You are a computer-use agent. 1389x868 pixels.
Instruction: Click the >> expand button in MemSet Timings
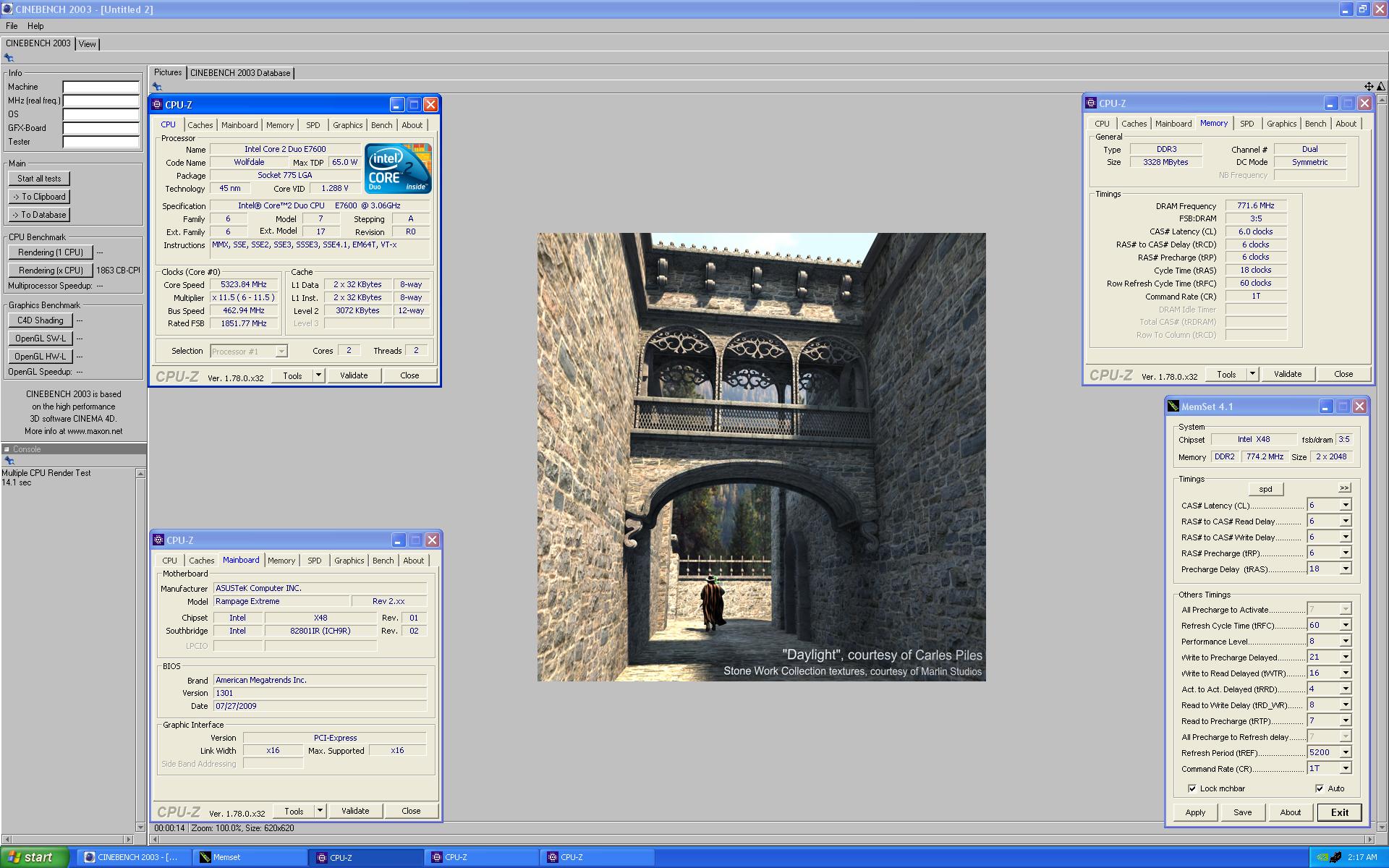point(1344,488)
